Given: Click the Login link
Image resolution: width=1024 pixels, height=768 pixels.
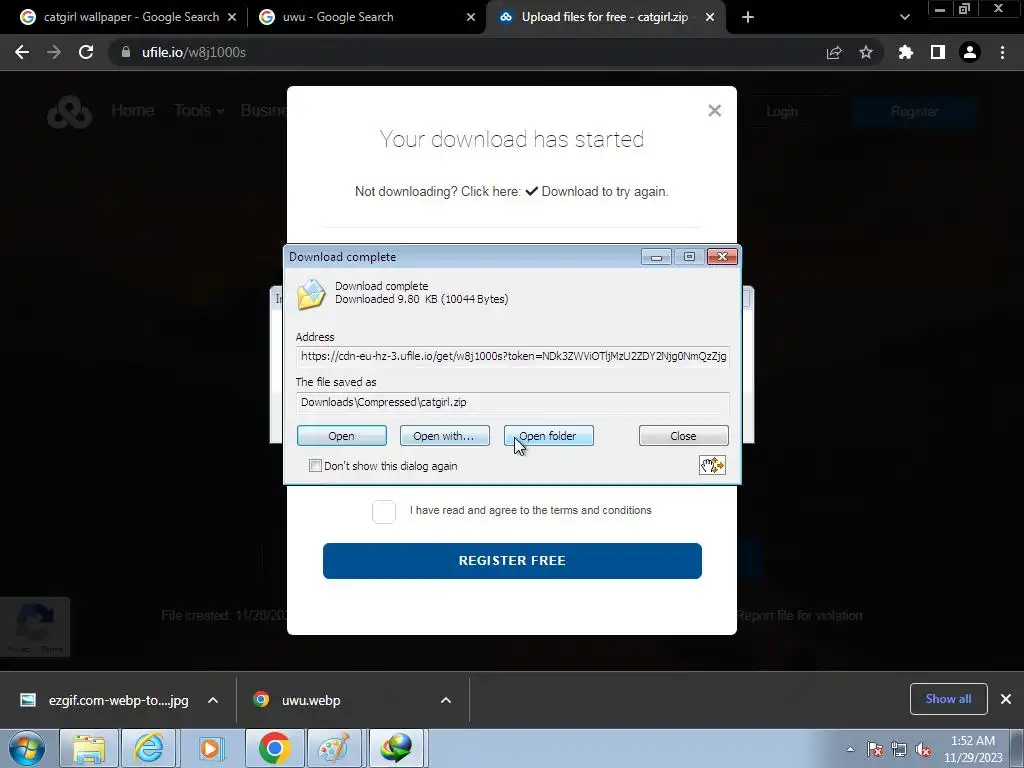Looking at the screenshot, I should pos(782,112).
